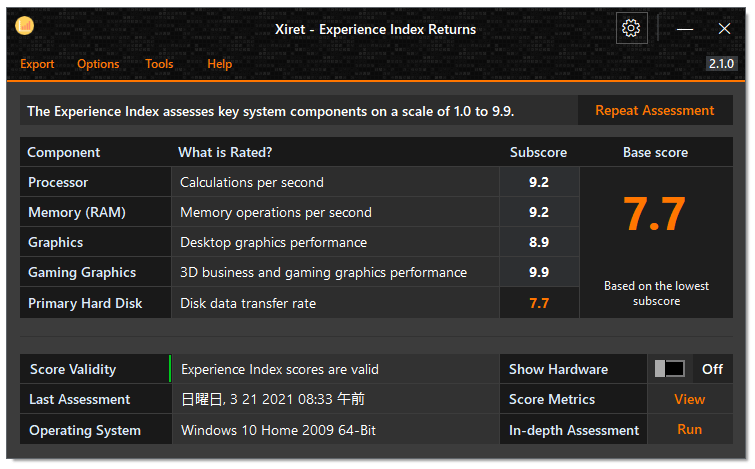Image resolution: width=755 pixels, height=469 pixels.
Task: Click the Memory (RAM) component label
Action: tap(77, 212)
